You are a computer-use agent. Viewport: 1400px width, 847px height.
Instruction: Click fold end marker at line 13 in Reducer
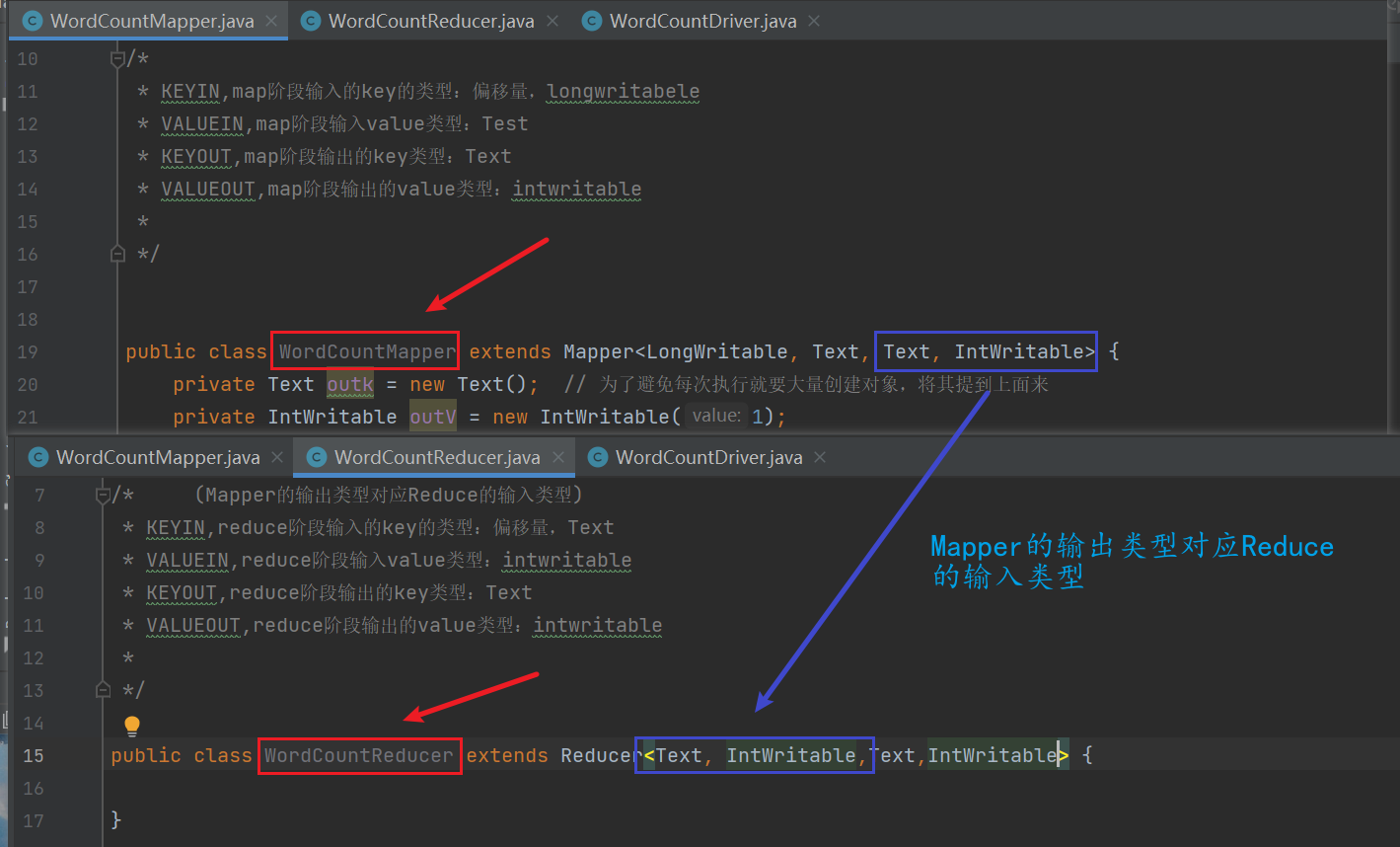pos(103,689)
